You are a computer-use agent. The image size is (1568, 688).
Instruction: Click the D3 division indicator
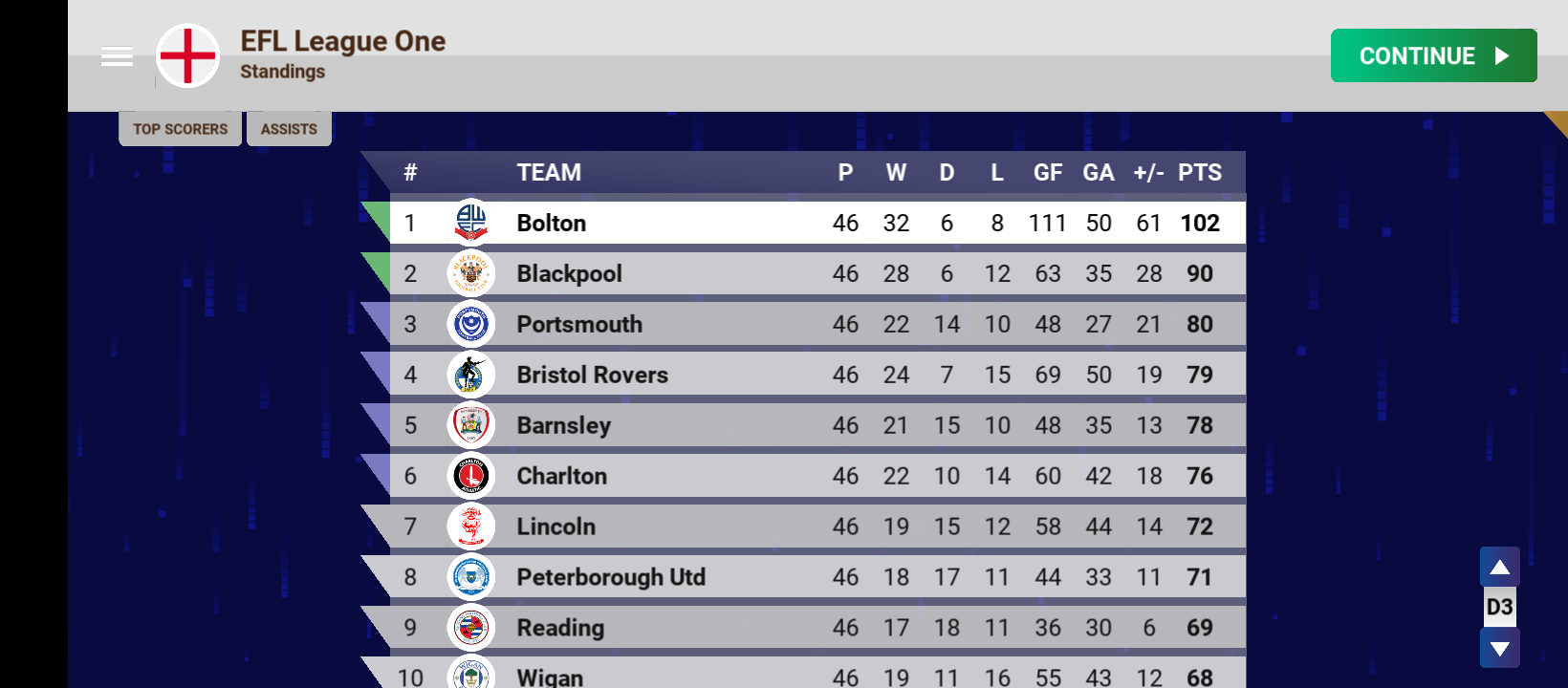[1499, 608]
